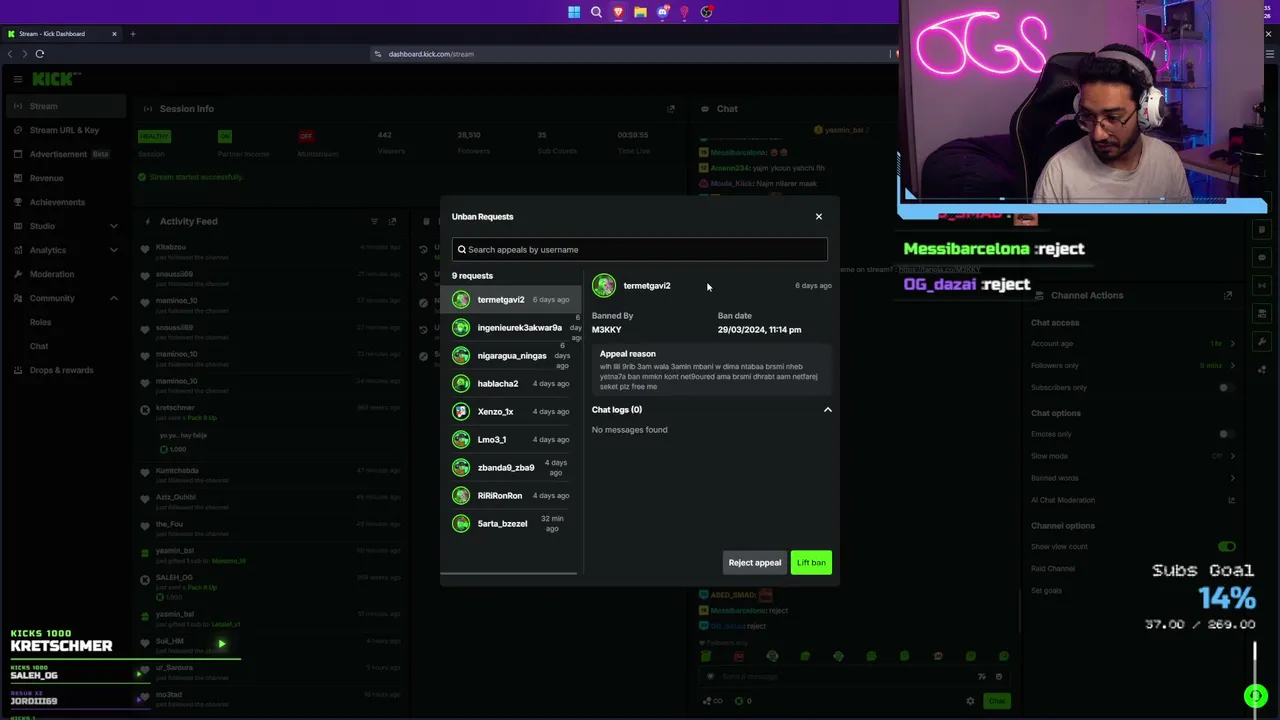
Task: Open the hablacha2 appeal
Action: pos(511,384)
